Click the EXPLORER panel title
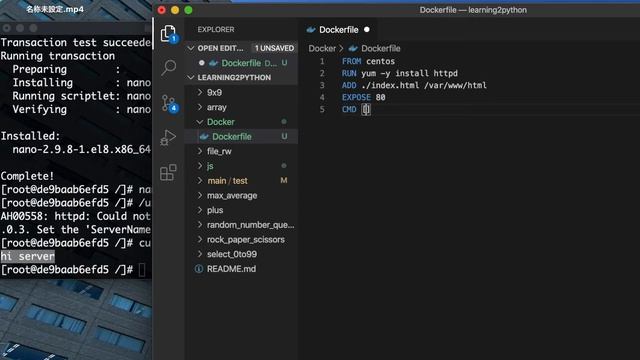The image size is (640, 360). (x=216, y=29)
